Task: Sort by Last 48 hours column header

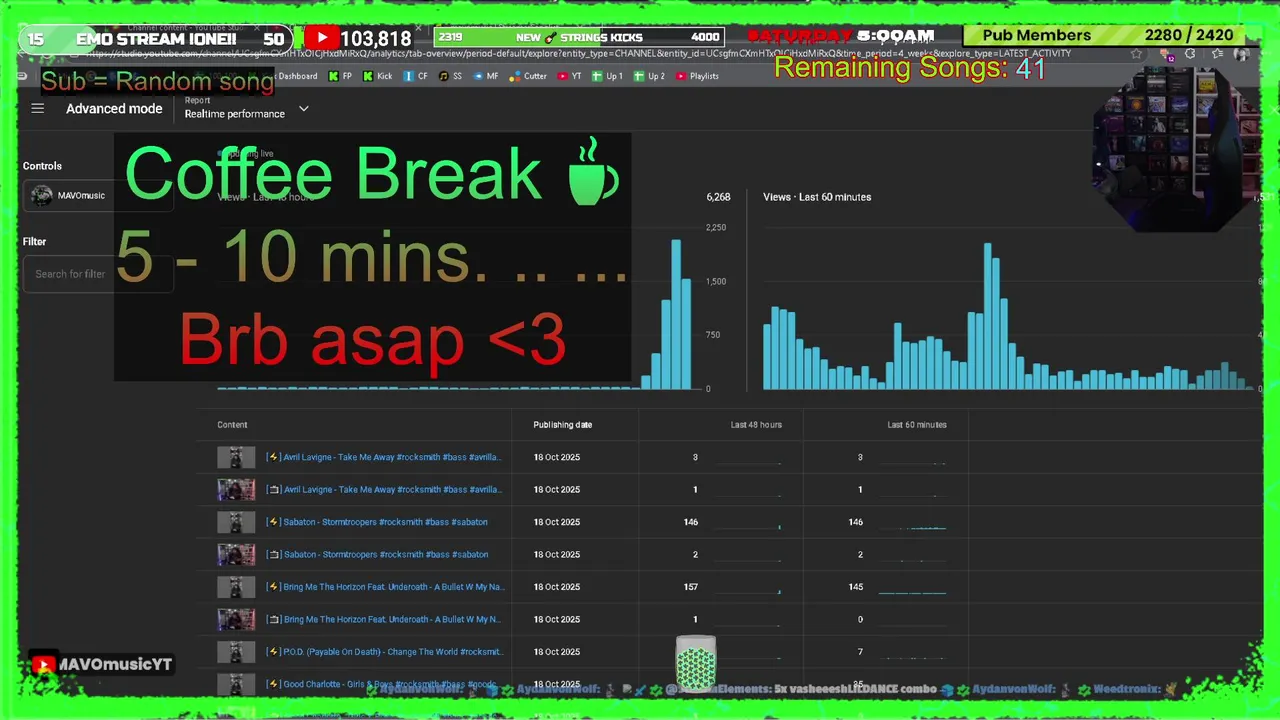Action: point(756,425)
